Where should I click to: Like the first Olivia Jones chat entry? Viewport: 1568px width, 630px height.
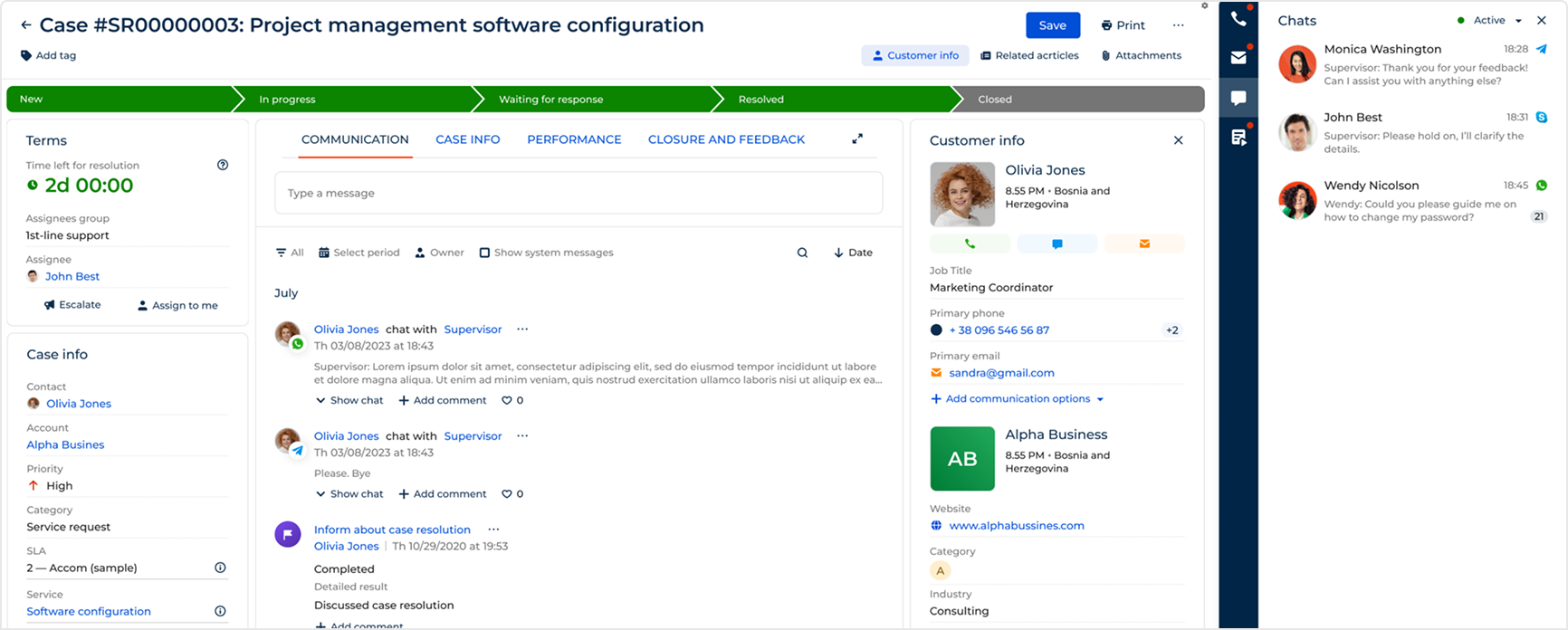pos(507,400)
